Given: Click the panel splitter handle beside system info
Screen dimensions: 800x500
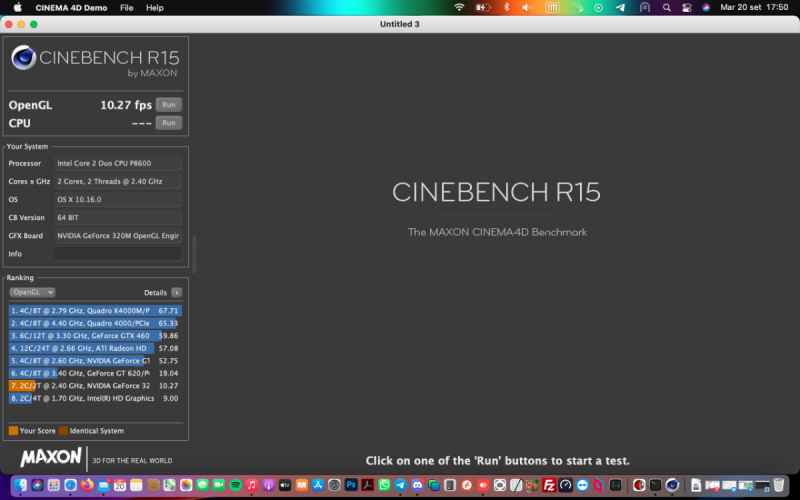Looking at the screenshot, I should tap(194, 254).
